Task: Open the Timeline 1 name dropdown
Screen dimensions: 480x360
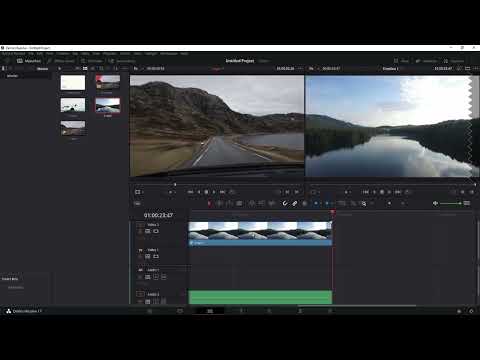Action: pyautogui.click(x=391, y=68)
